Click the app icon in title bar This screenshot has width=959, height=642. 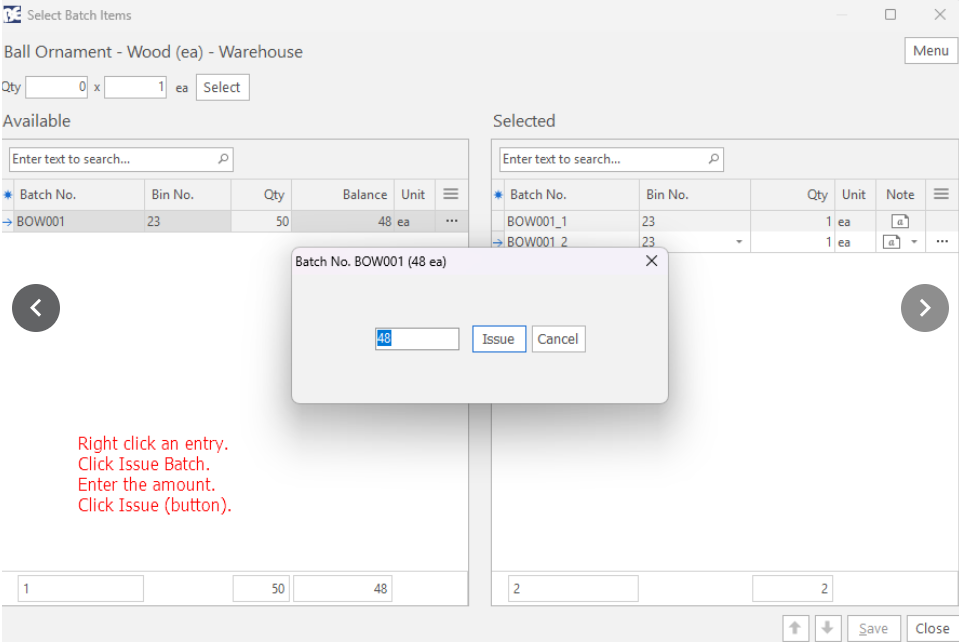(12, 14)
